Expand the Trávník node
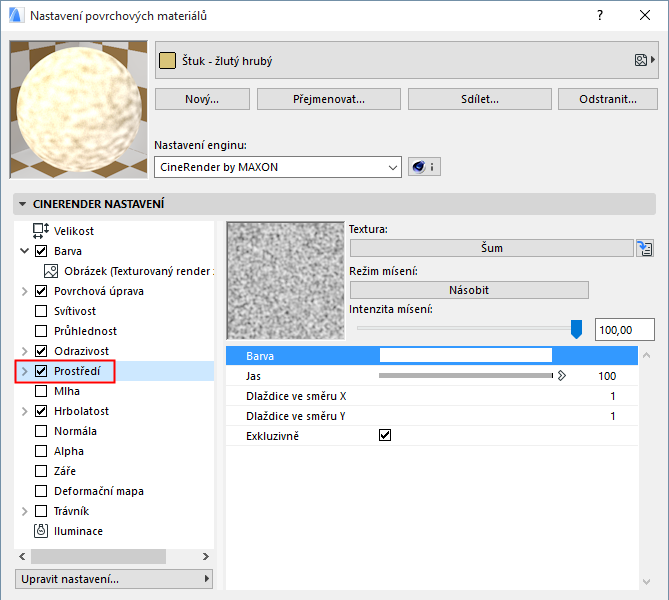669x600 pixels. [24, 511]
